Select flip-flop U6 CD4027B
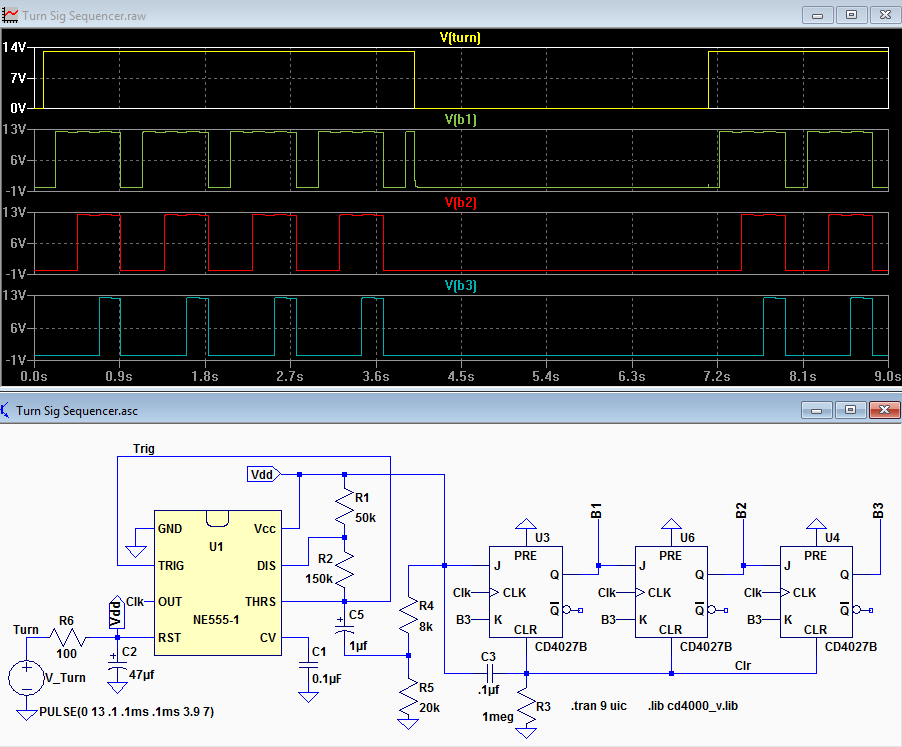Viewport: 902px width, 747px height. (x=671, y=592)
